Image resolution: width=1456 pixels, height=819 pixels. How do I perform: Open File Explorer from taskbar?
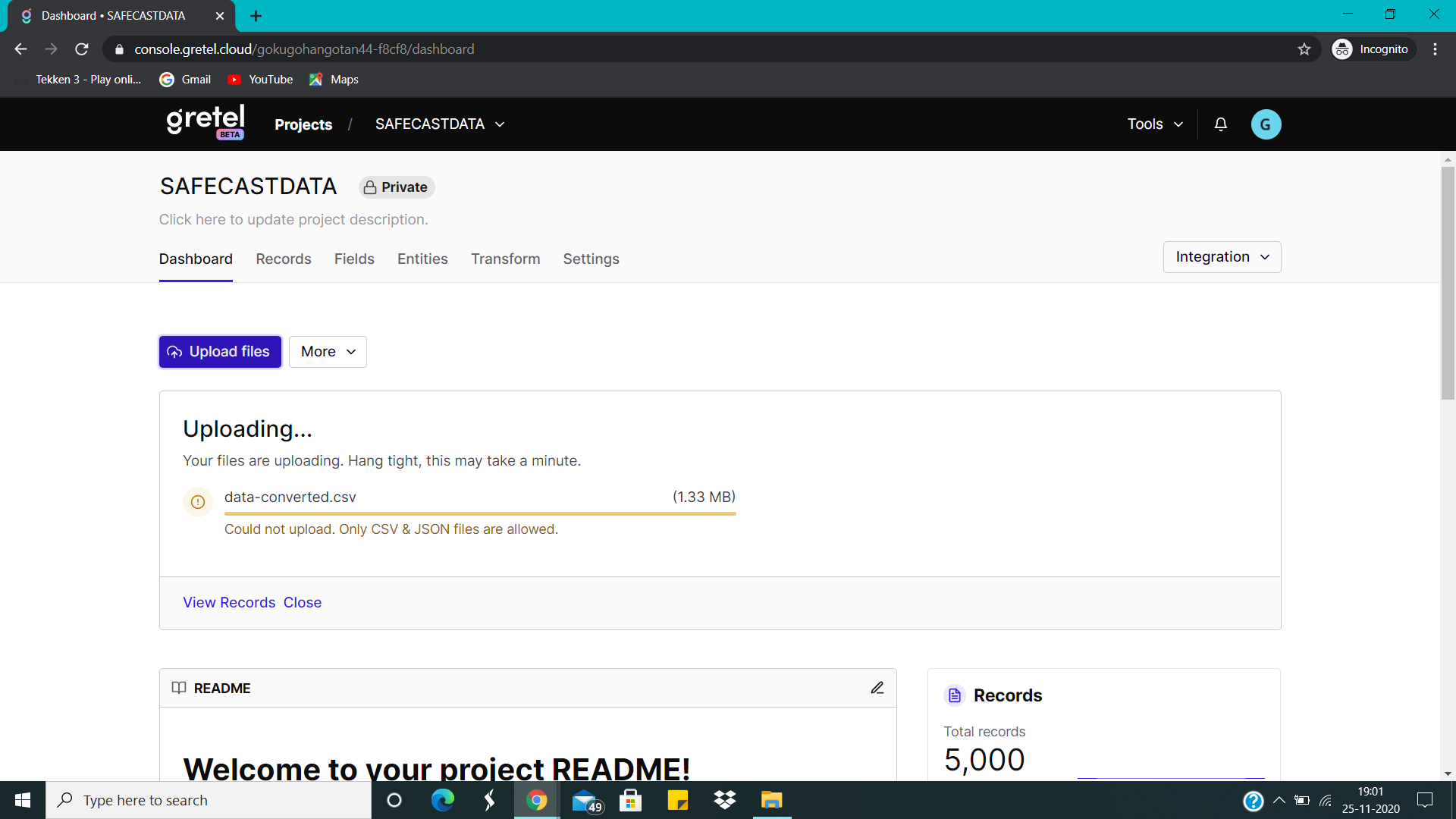[x=771, y=800]
